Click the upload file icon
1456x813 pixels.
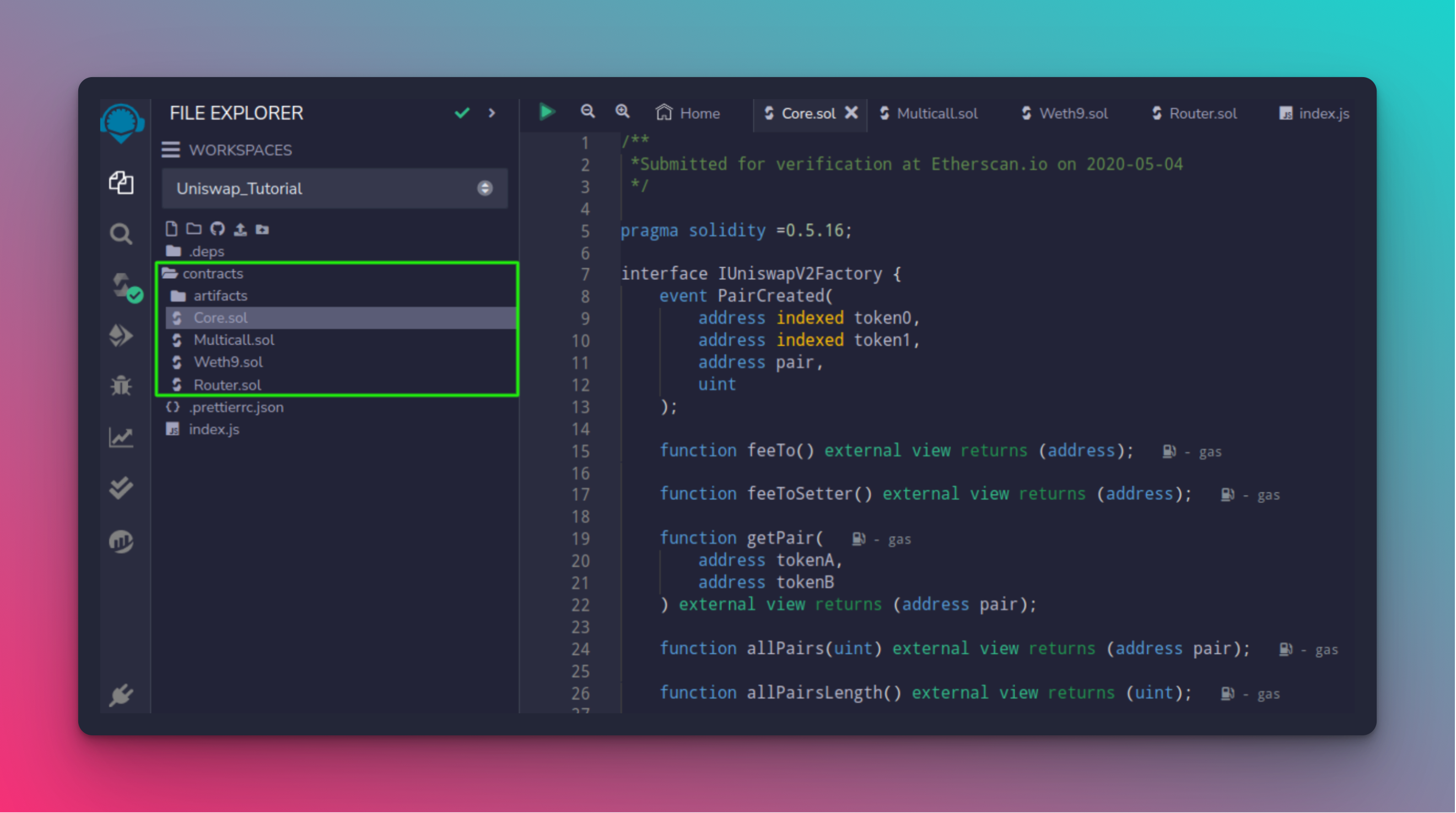[240, 229]
